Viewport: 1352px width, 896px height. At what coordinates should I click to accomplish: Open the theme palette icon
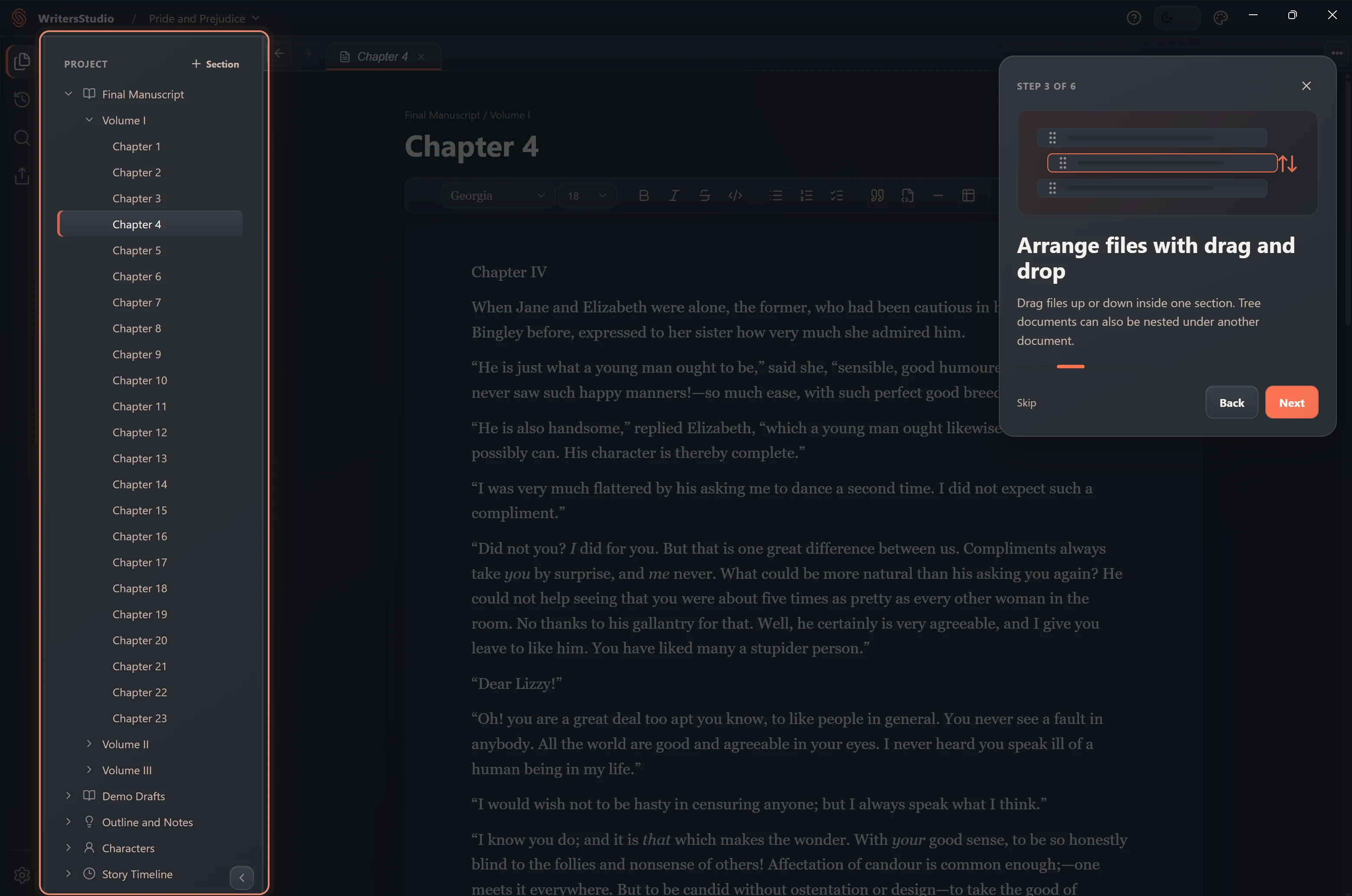pyautogui.click(x=1220, y=18)
